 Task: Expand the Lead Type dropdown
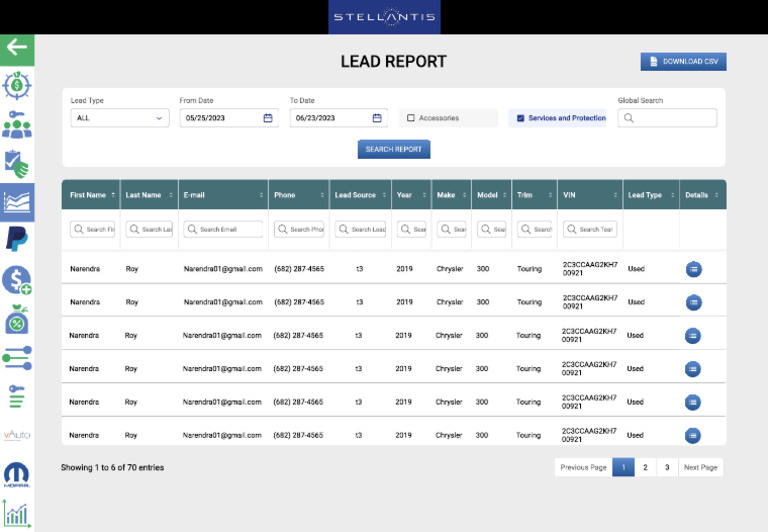click(x=119, y=118)
